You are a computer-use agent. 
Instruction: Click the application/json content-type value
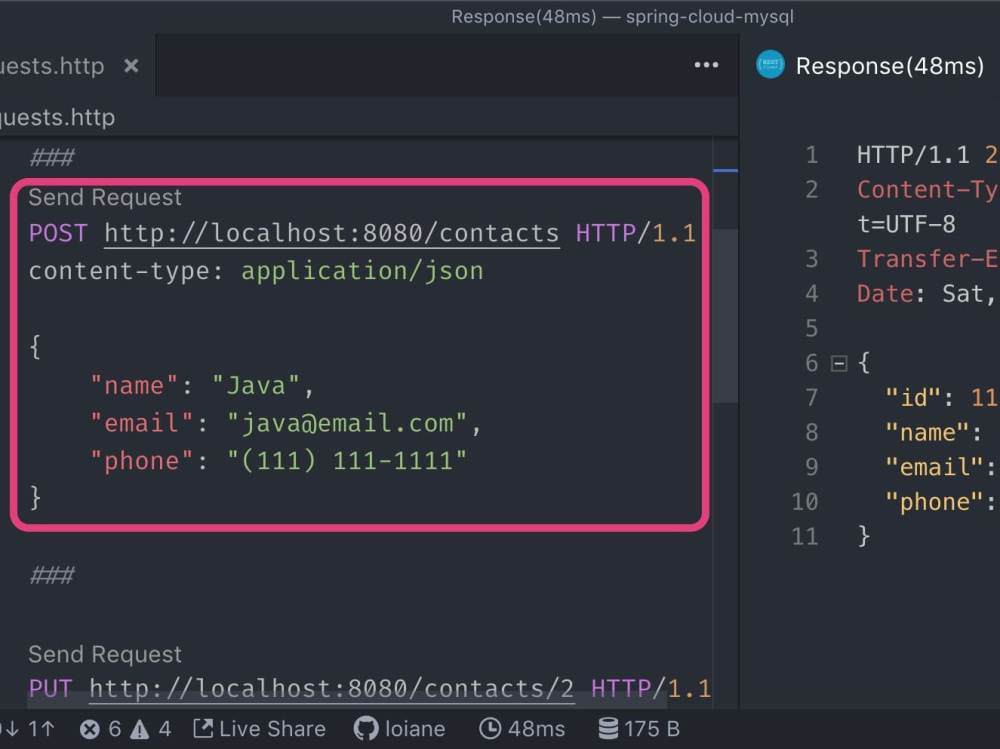tap(362, 271)
